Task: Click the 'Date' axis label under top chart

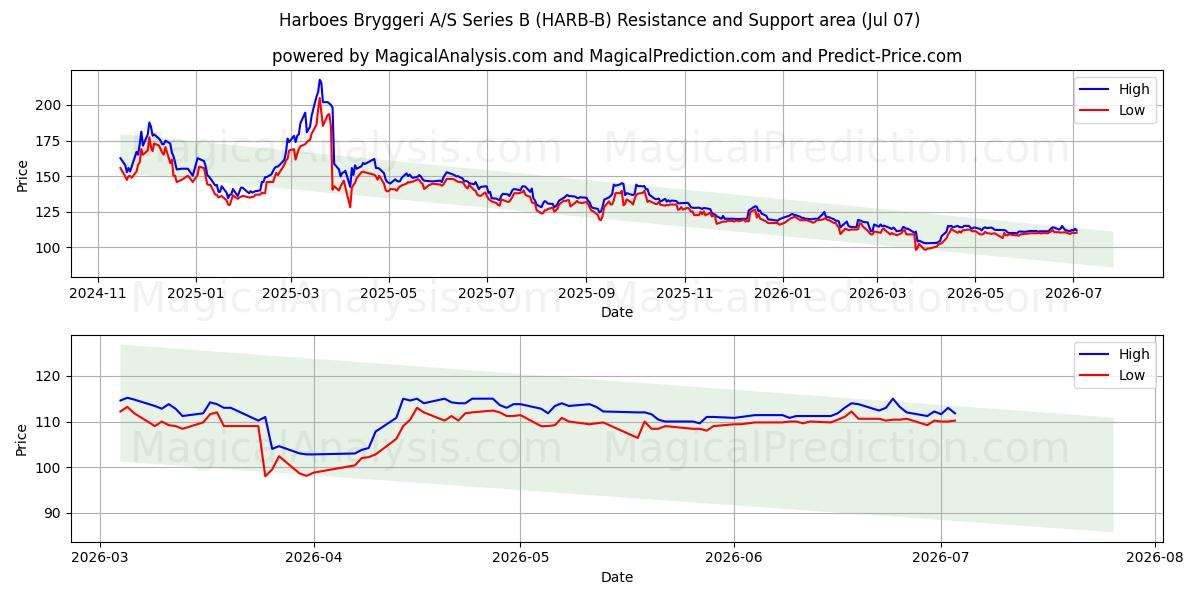Action: pyautogui.click(x=617, y=312)
